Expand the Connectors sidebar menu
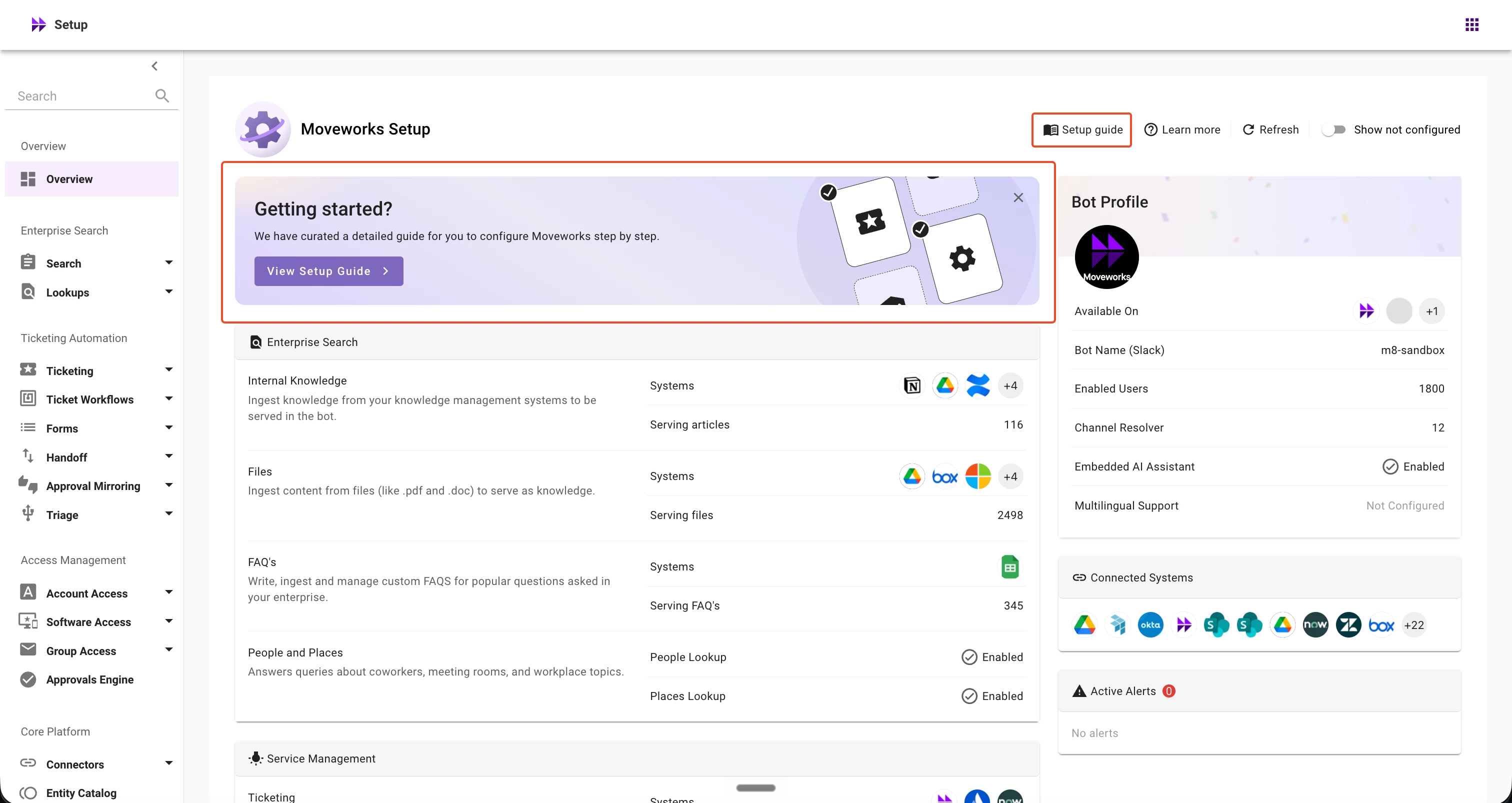The image size is (1512, 803). click(168, 763)
